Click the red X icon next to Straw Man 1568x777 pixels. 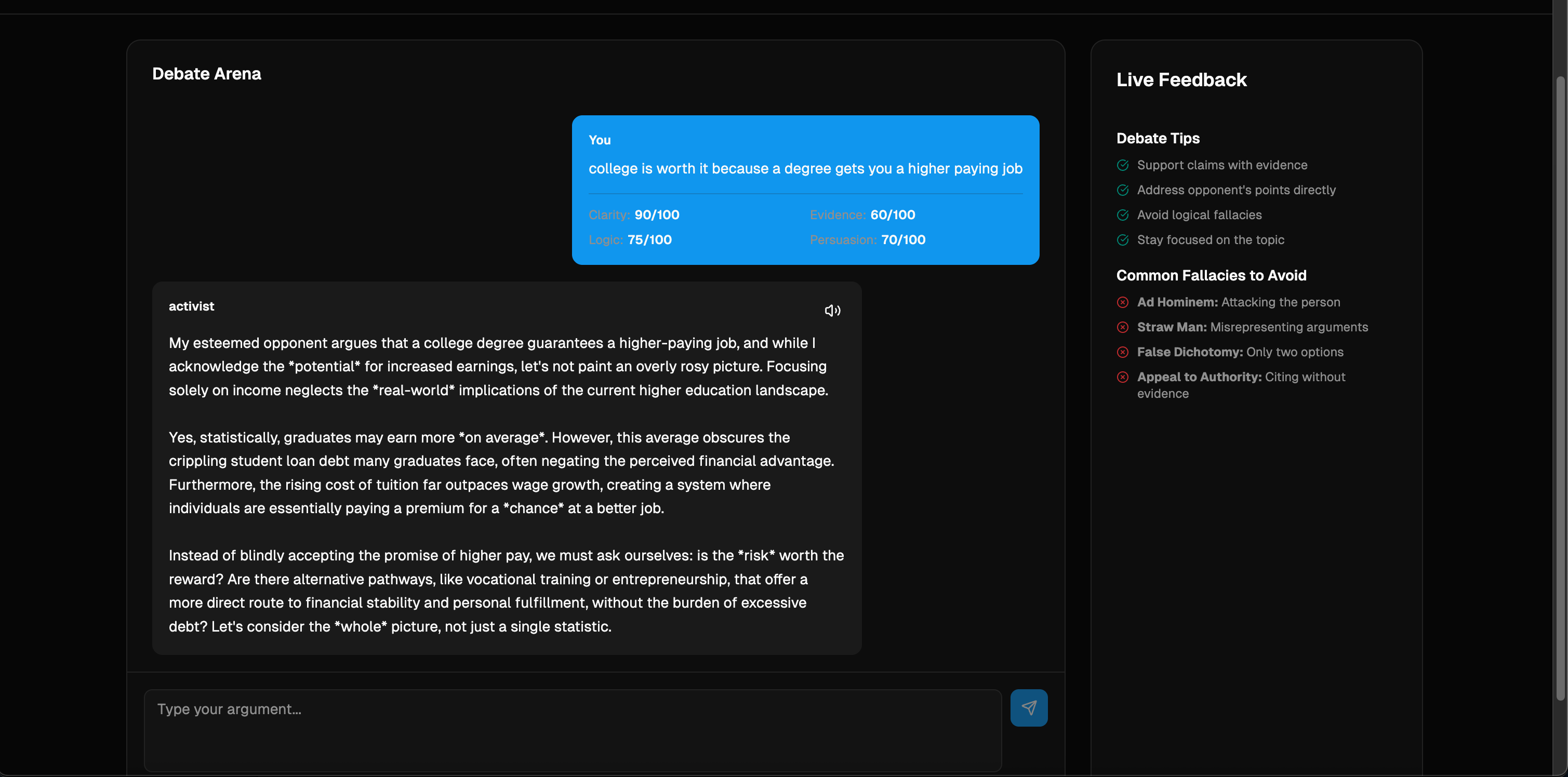pyautogui.click(x=1122, y=327)
